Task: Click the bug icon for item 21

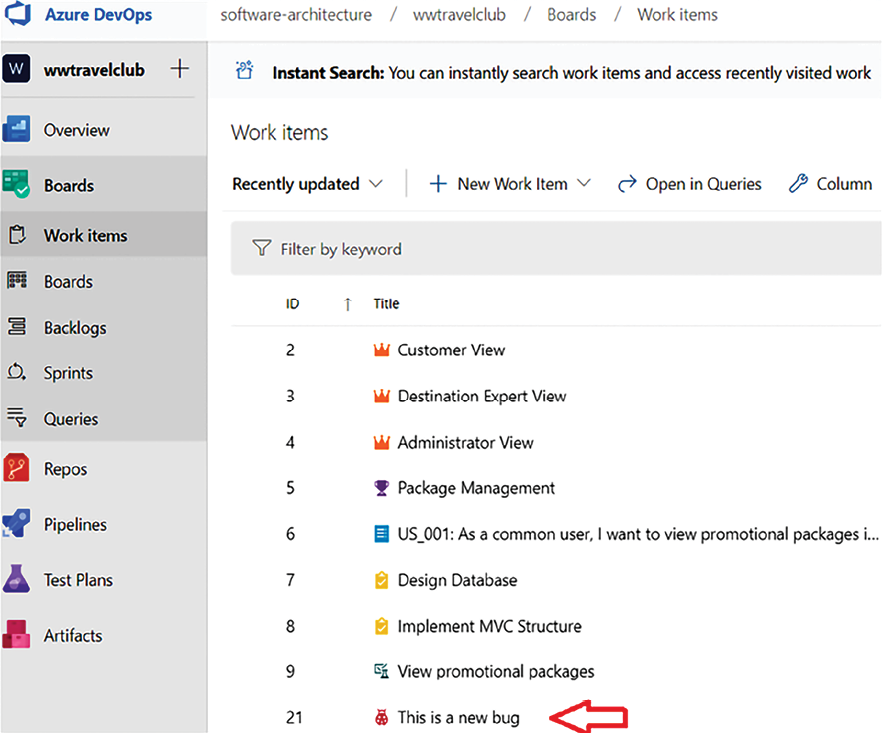Action: (x=381, y=717)
